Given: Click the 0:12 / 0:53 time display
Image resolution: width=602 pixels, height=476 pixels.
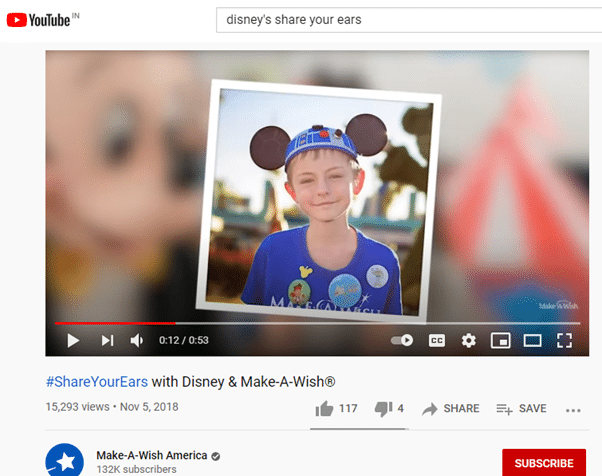Looking at the screenshot, I should (184, 340).
